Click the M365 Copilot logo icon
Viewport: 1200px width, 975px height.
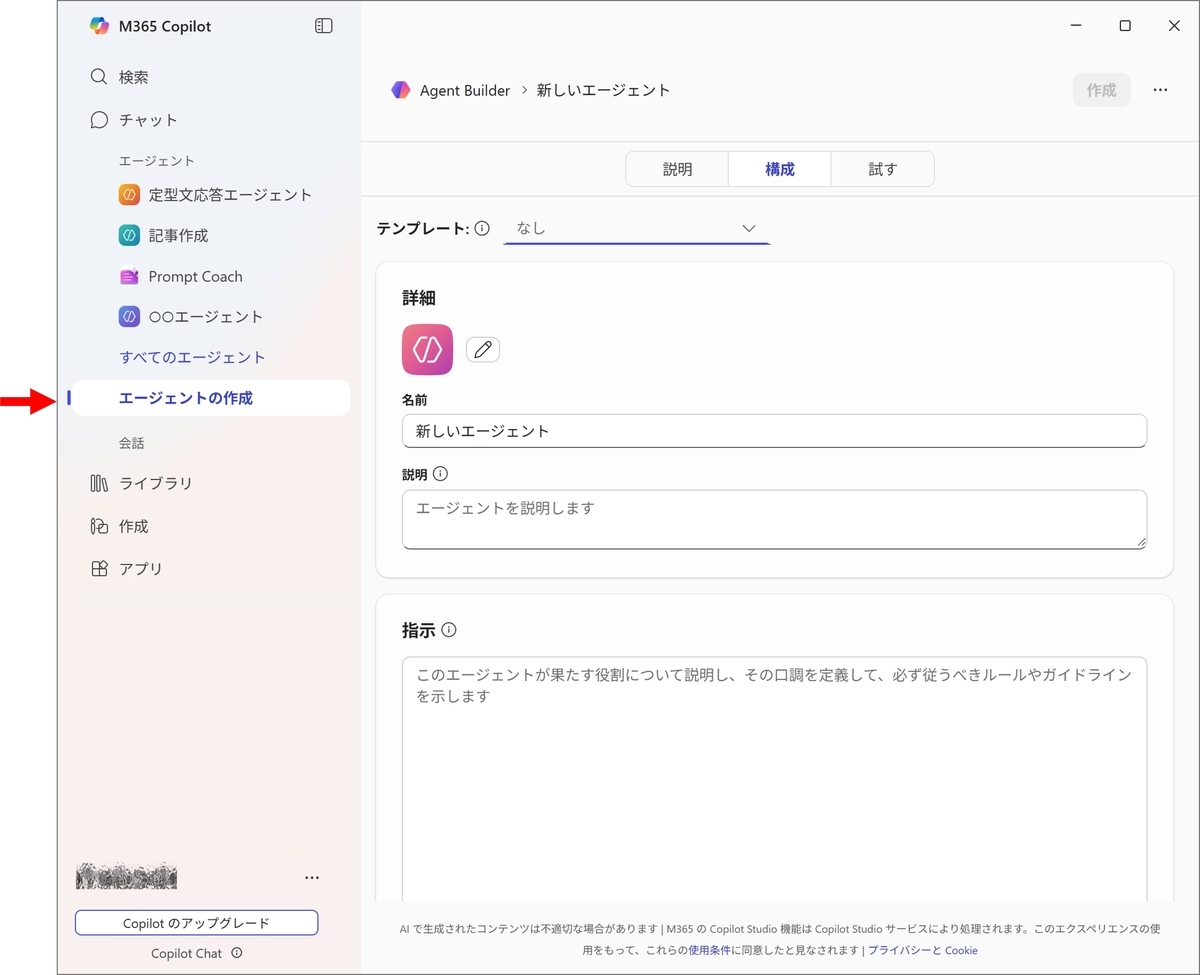pyautogui.click(x=99, y=27)
